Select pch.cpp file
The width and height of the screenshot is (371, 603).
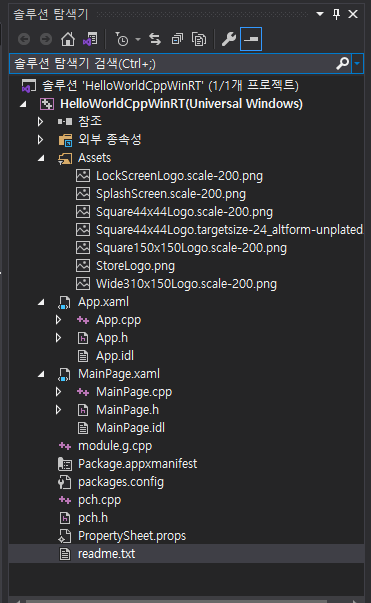click(100, 500)
